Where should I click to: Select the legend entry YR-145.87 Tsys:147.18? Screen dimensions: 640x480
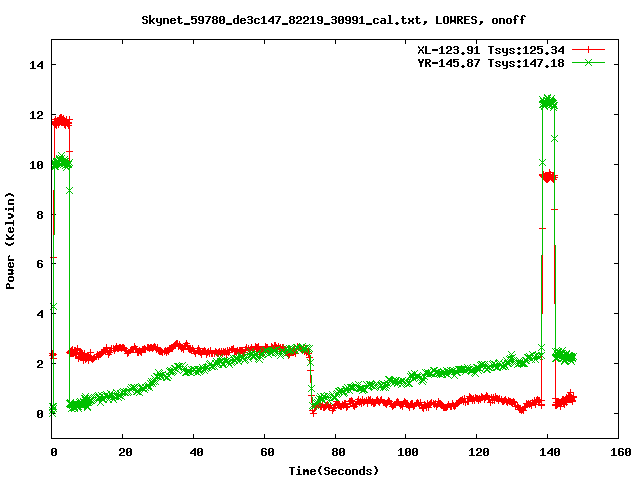pos(491,63)
